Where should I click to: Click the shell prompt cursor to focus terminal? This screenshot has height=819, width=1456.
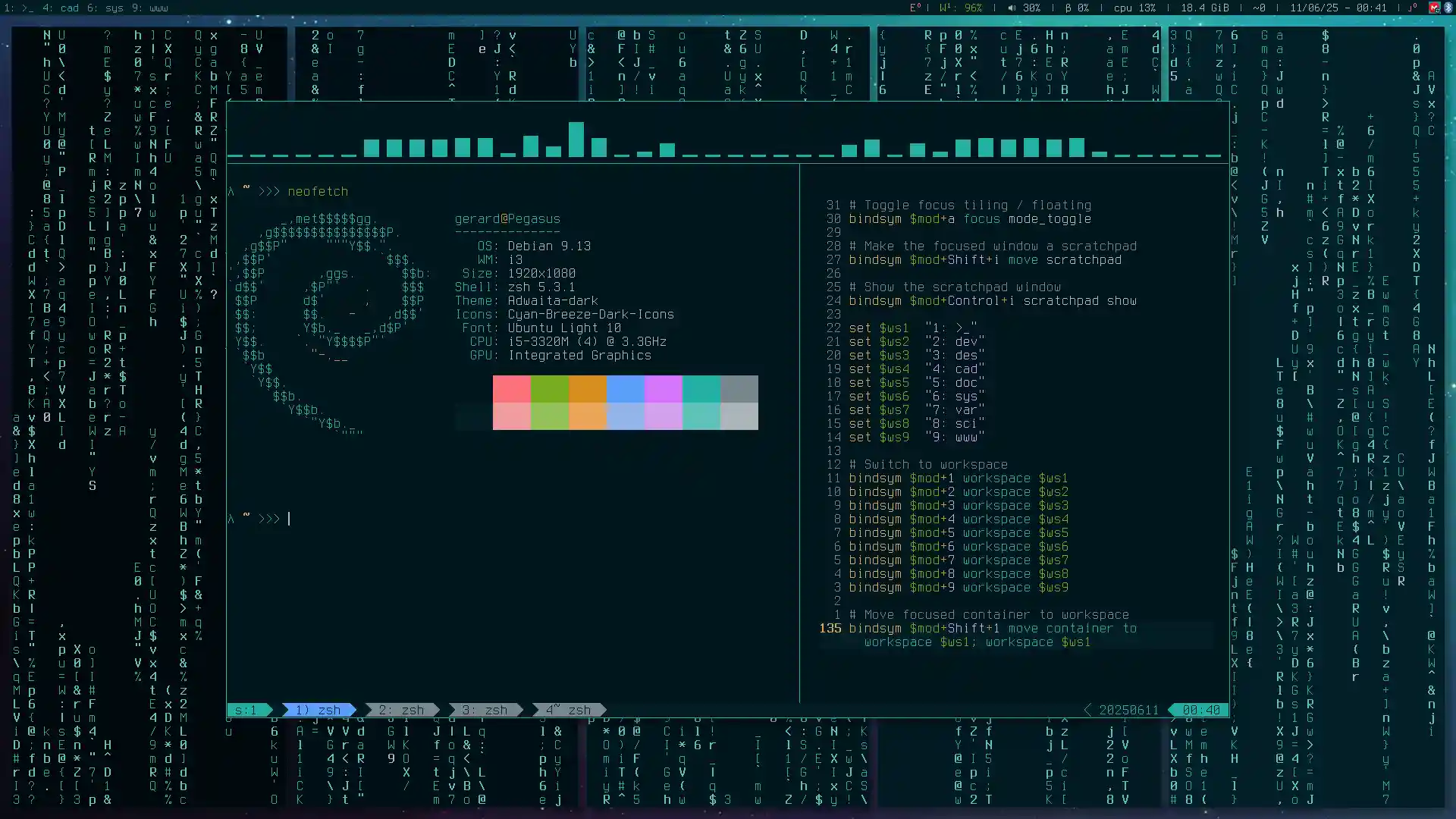point(290,519)
